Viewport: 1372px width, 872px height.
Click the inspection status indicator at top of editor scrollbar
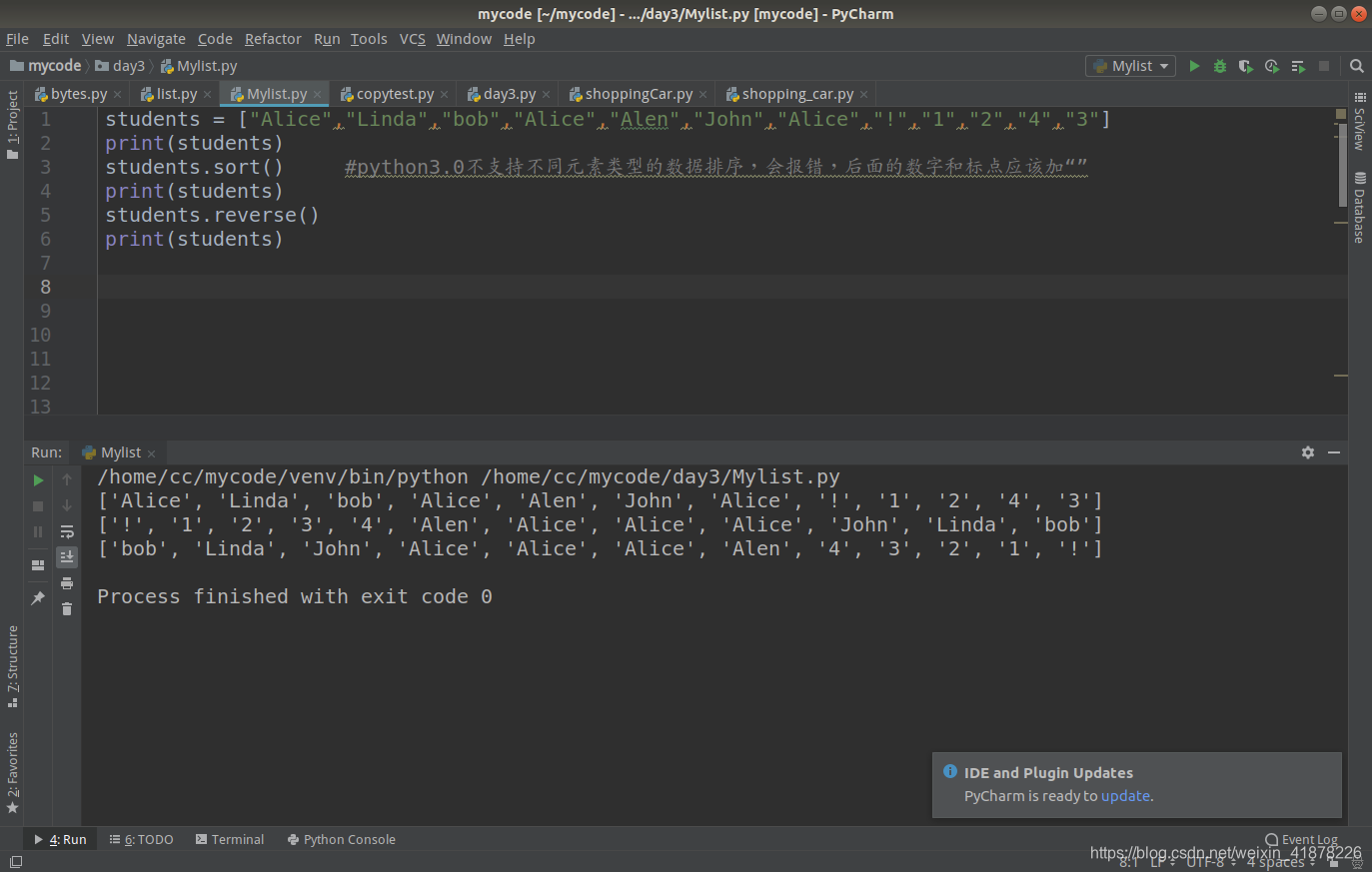click(x=1341, y=114)
